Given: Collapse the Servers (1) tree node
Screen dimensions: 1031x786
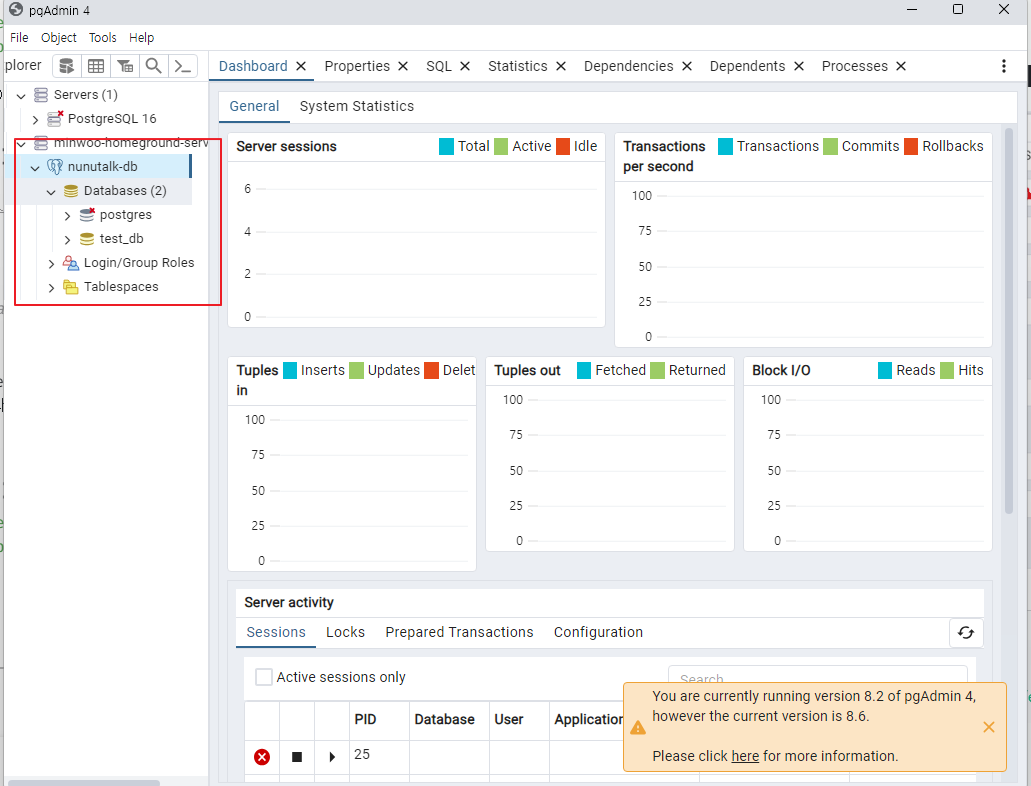Looking at the screenshot, I should pyautogui.click(x=21, y=96).
